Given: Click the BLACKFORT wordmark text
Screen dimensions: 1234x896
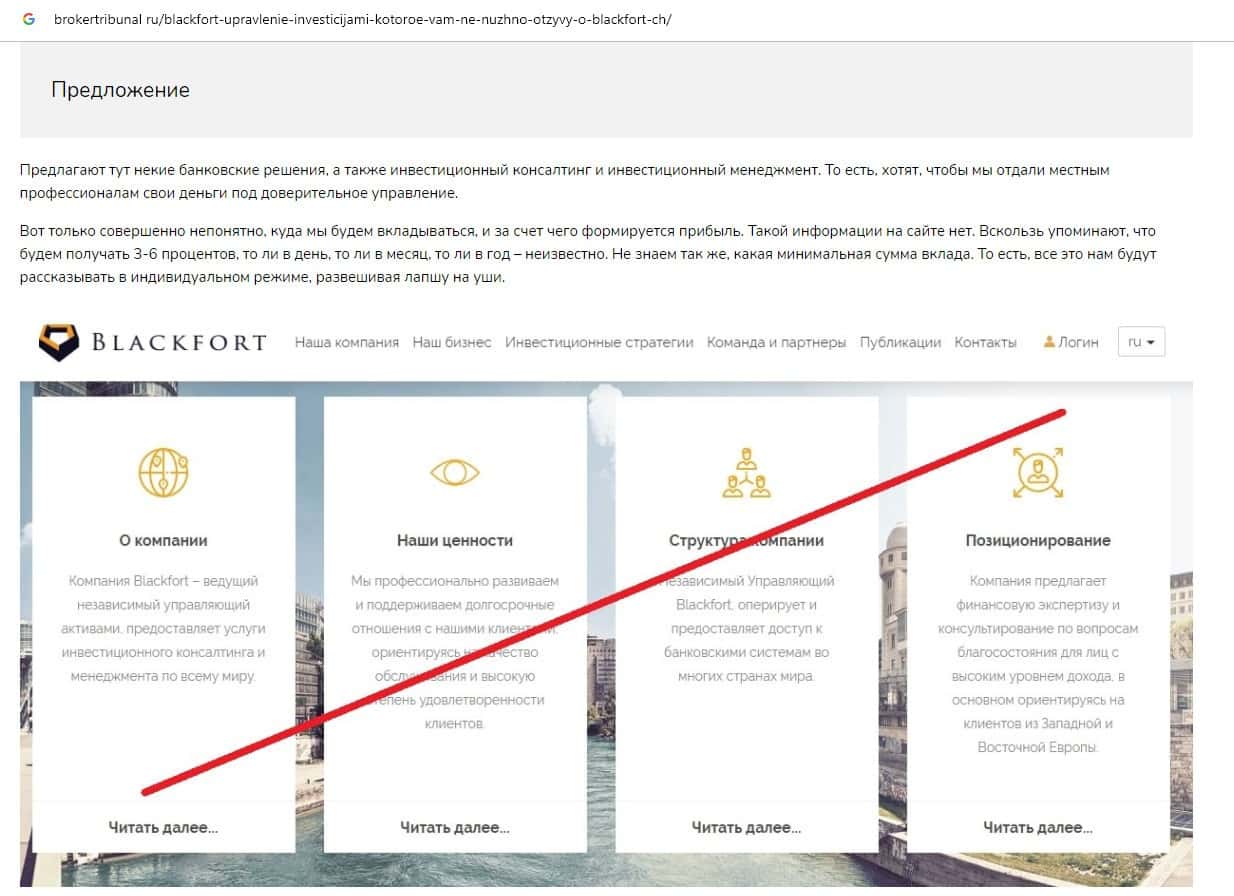Looking at the screenshot, I should click(179, 343).
